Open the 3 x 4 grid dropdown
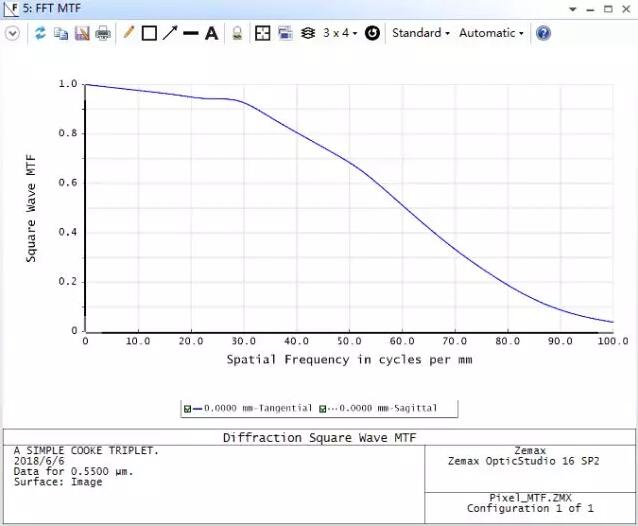Image resolution: width=638 pixels, height=526 pixels. pyautogui.click(x=339, y=33)
